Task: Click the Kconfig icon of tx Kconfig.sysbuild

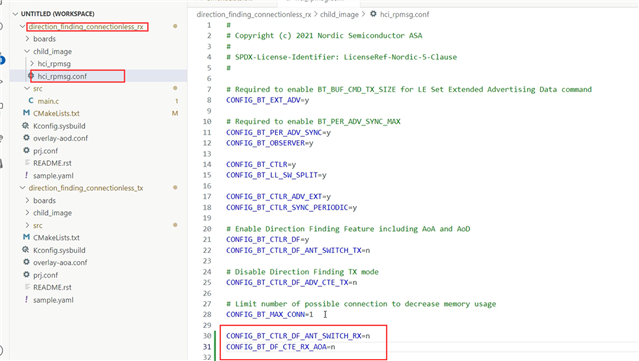Action: click(26, 250)
